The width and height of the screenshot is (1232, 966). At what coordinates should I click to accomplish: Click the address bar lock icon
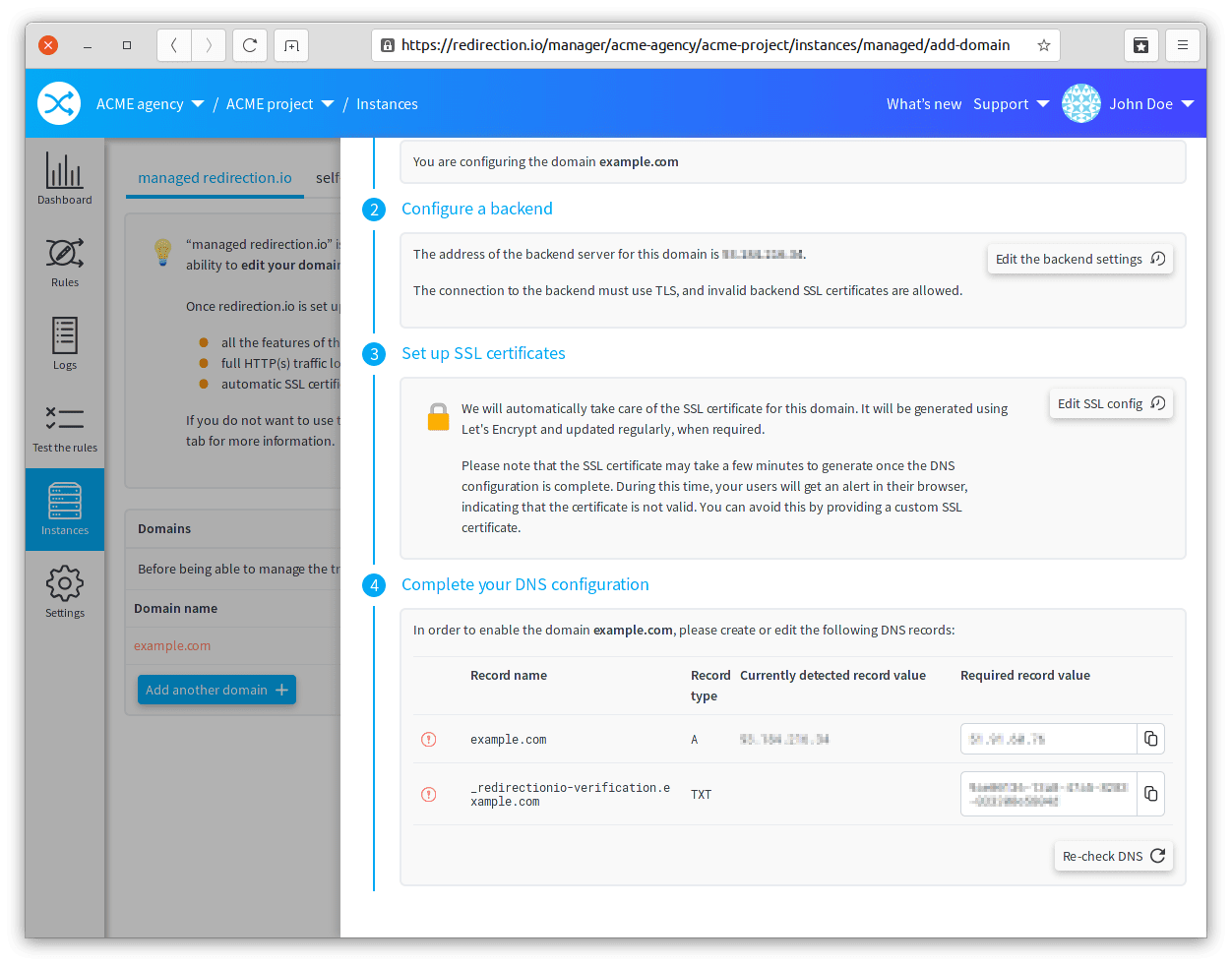388,45
